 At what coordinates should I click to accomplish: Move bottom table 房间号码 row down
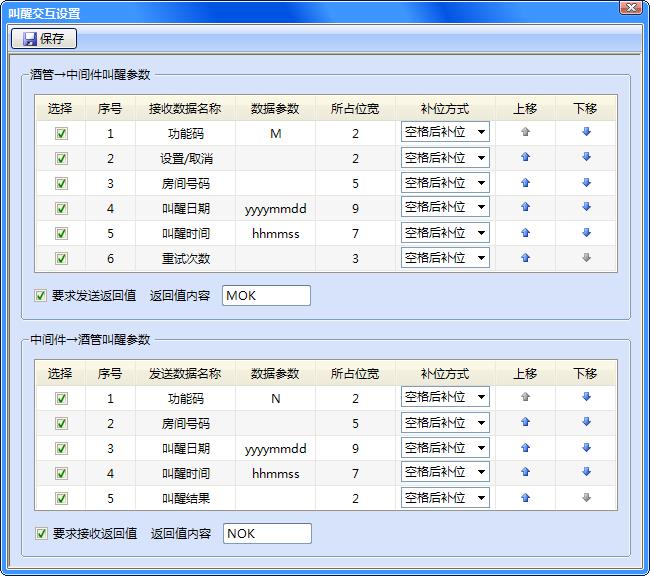point(586,422)
